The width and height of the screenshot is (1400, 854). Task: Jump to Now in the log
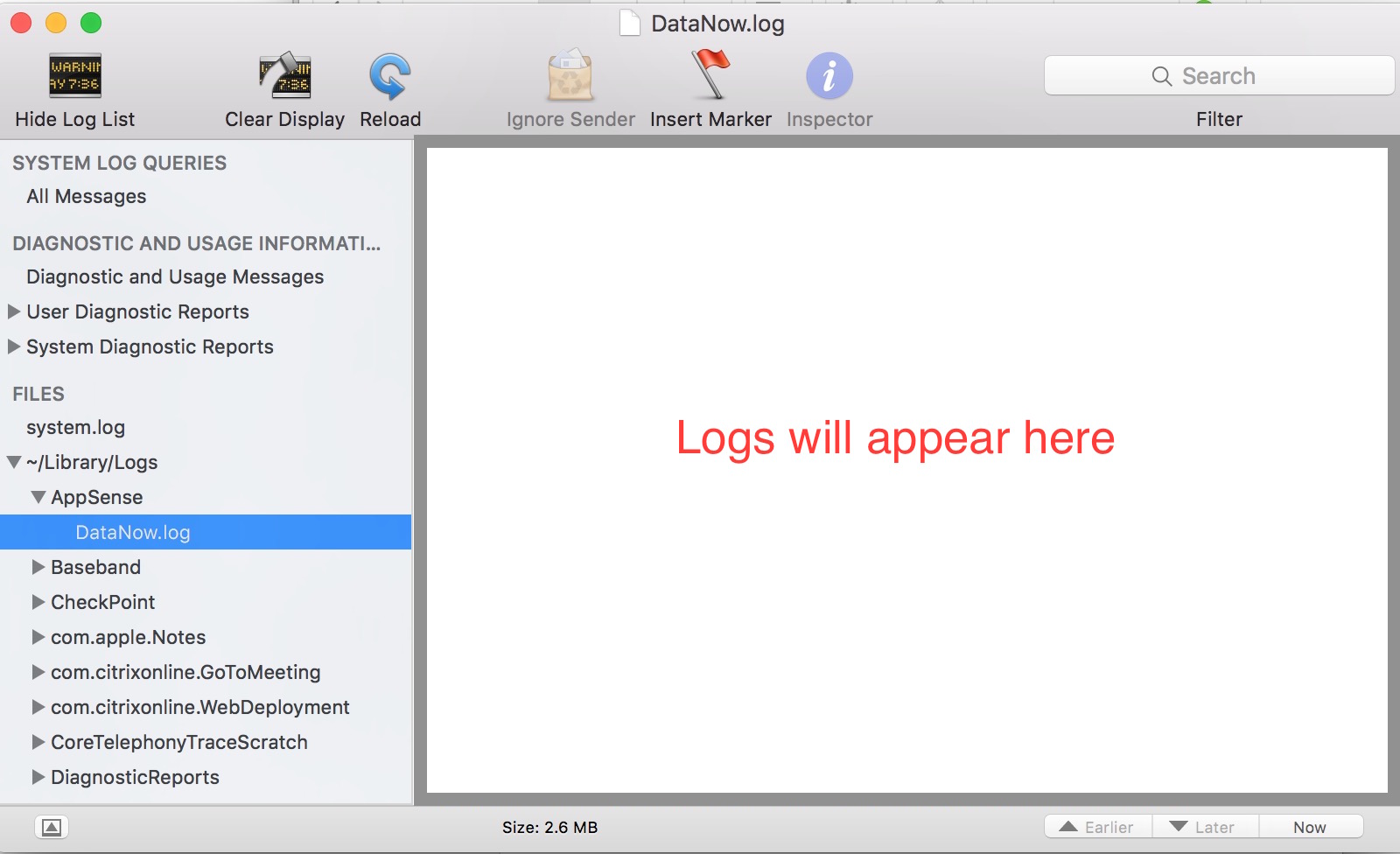tap(1309, 827)
